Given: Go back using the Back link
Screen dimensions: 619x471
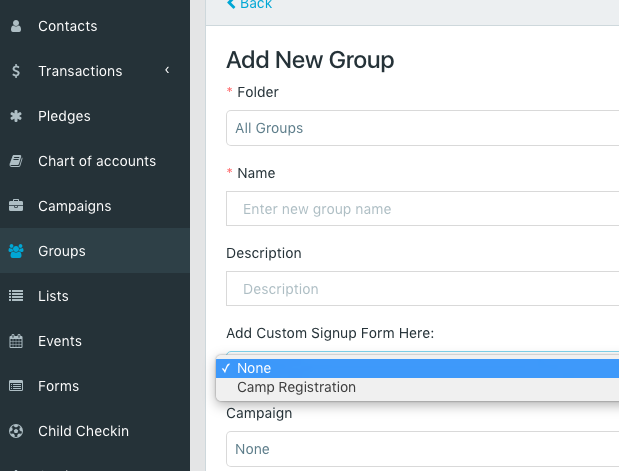Looking at the screenshot, I should 249,5.
